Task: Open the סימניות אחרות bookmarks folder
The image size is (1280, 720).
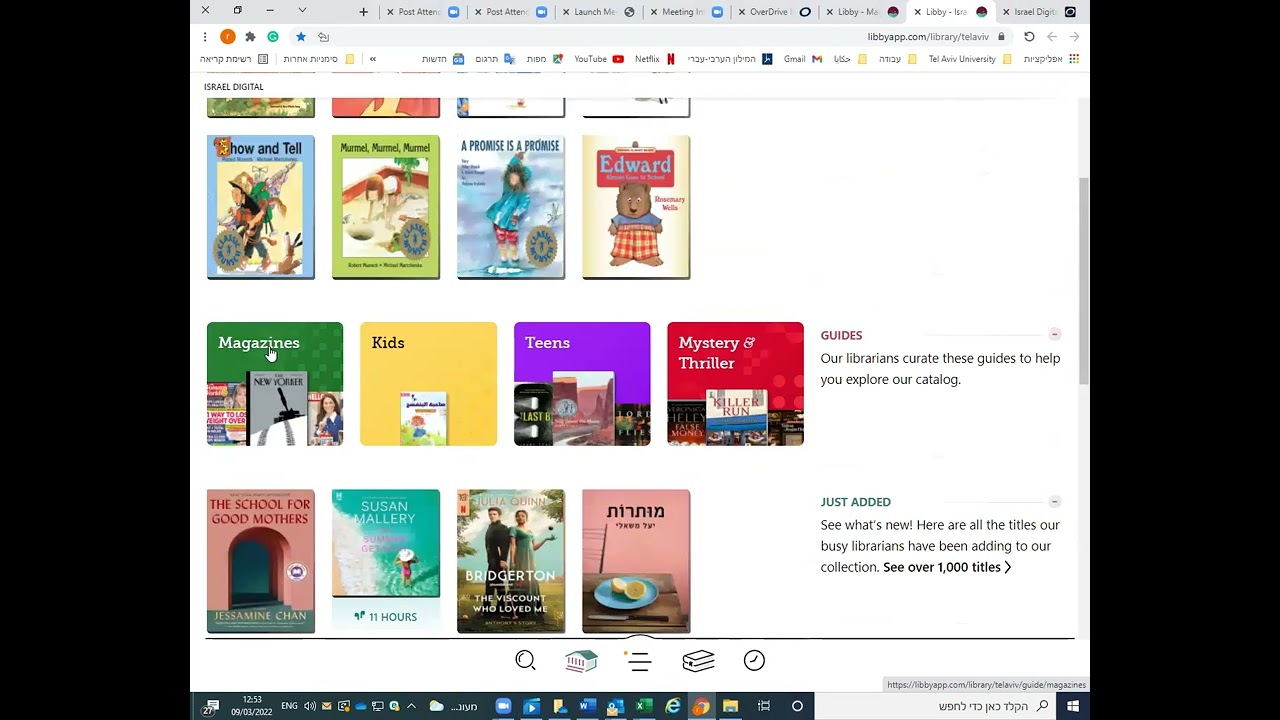Action: [x=319, y=59]
